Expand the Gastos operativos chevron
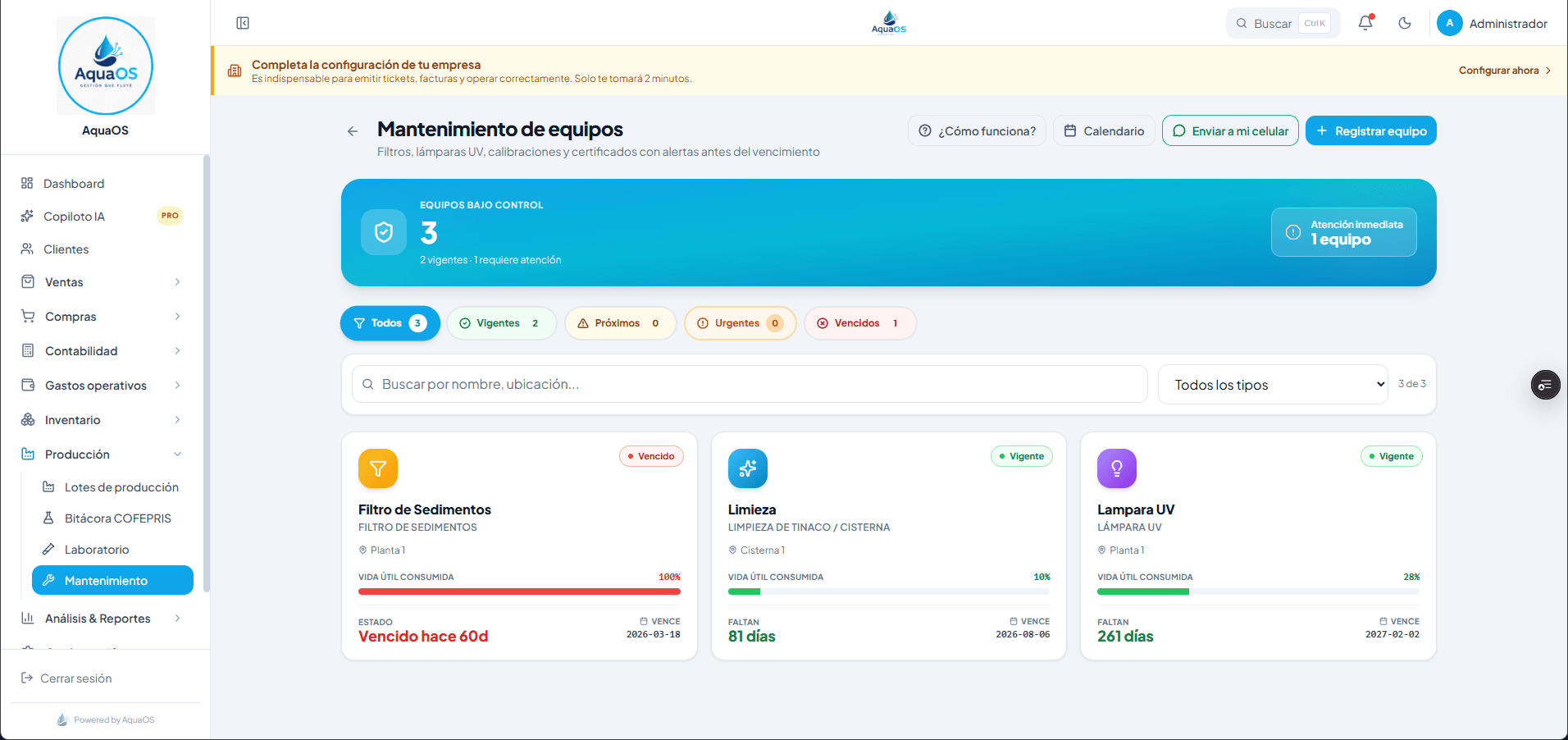Viewport: 1568px width, 740px height. point(177,385)
